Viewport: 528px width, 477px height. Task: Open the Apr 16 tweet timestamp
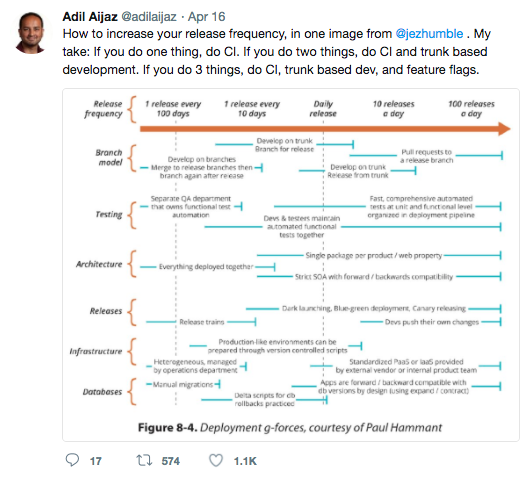(206, 16)
